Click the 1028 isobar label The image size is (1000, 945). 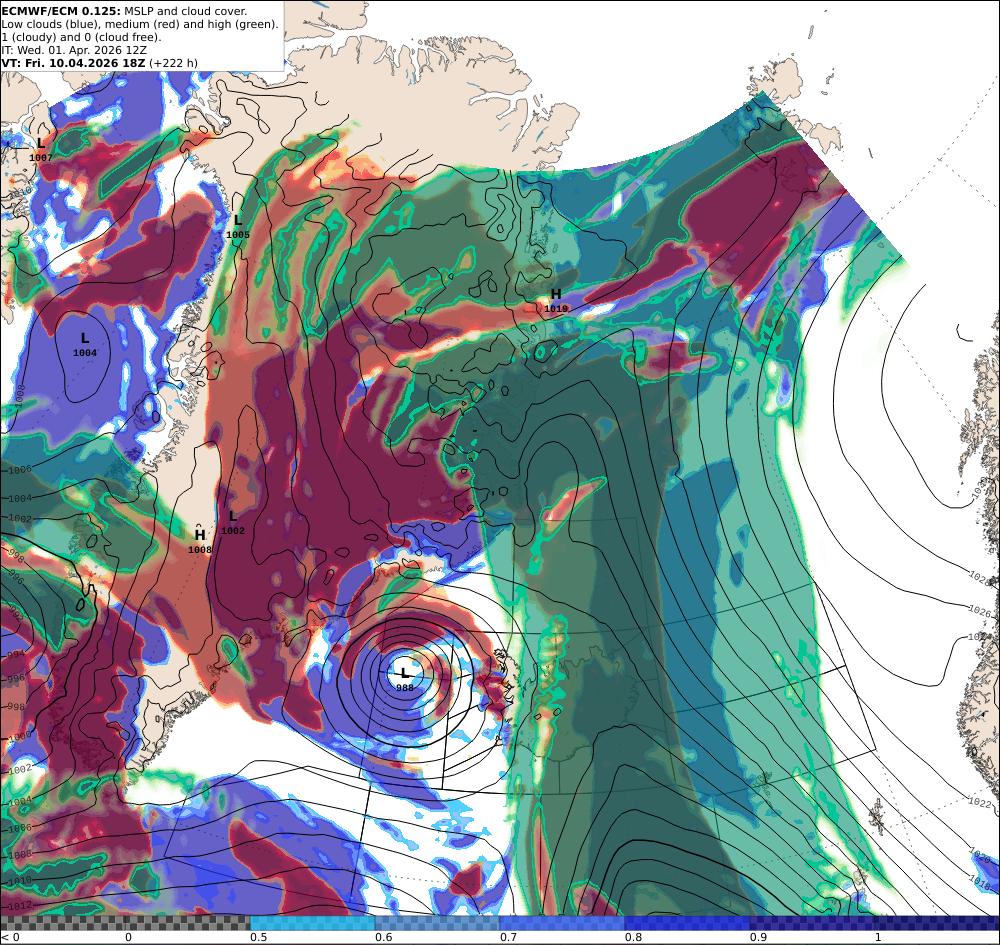[980, 577]
